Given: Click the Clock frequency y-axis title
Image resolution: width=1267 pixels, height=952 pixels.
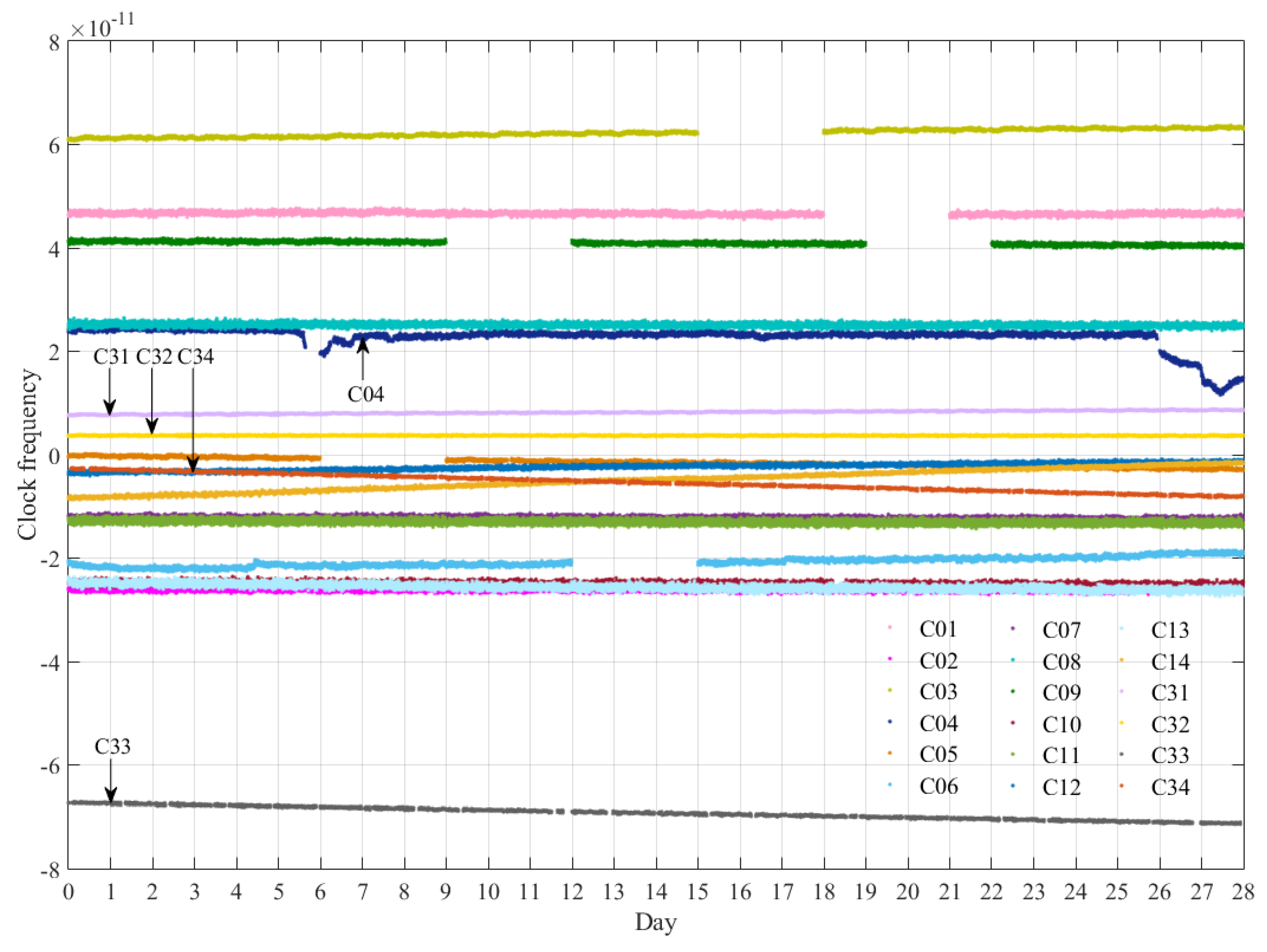Looking at the screenshot, I should click(27, 454).
